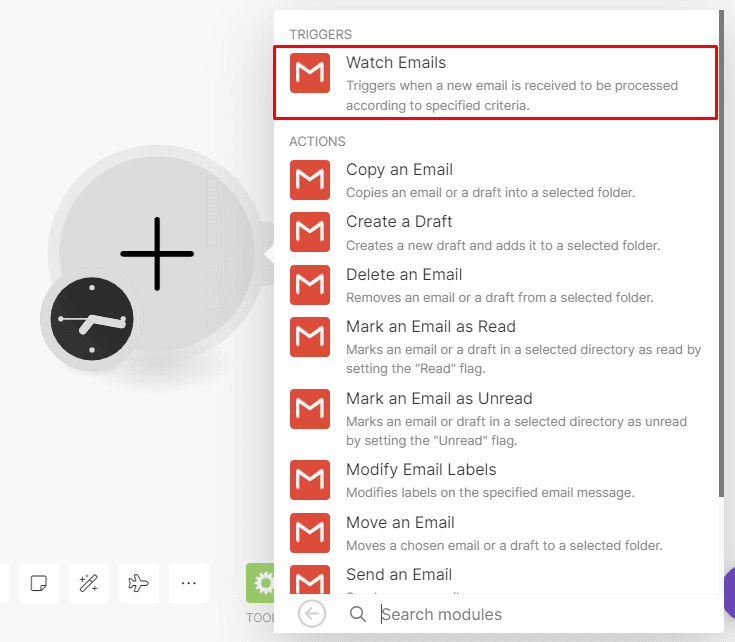Click the Delete an Email Gmail icon
This screenshot has width=735, height=642.
click(x=310, y=285)
